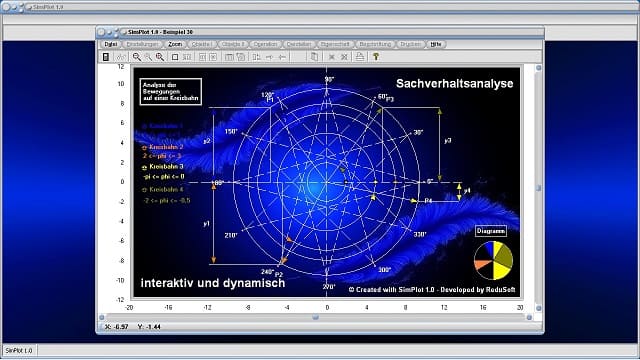Click the 150° angle label

[x=231, y=131]
